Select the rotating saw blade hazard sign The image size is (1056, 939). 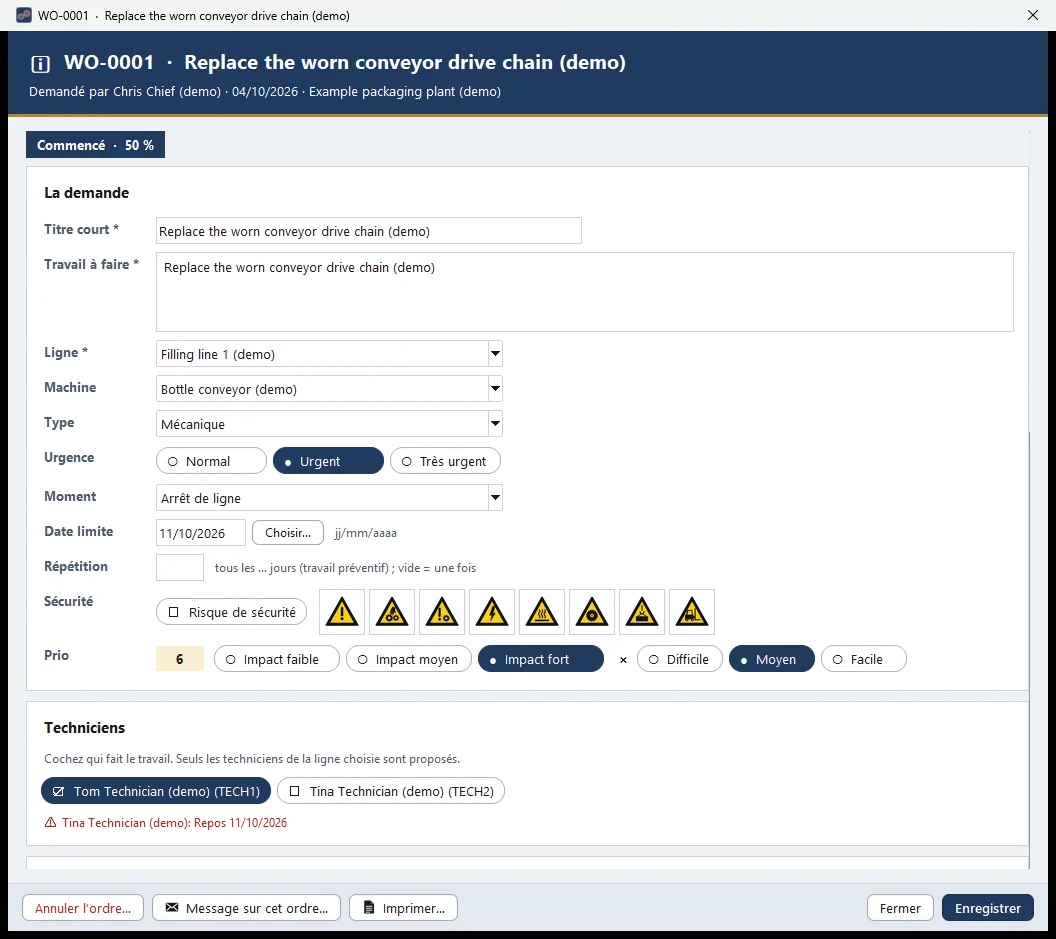pos(592,612)
